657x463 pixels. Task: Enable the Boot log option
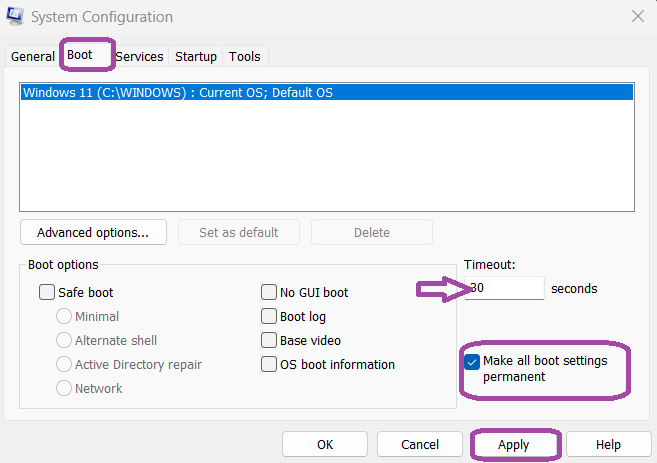pyautogui.click(x=269, y=317)
